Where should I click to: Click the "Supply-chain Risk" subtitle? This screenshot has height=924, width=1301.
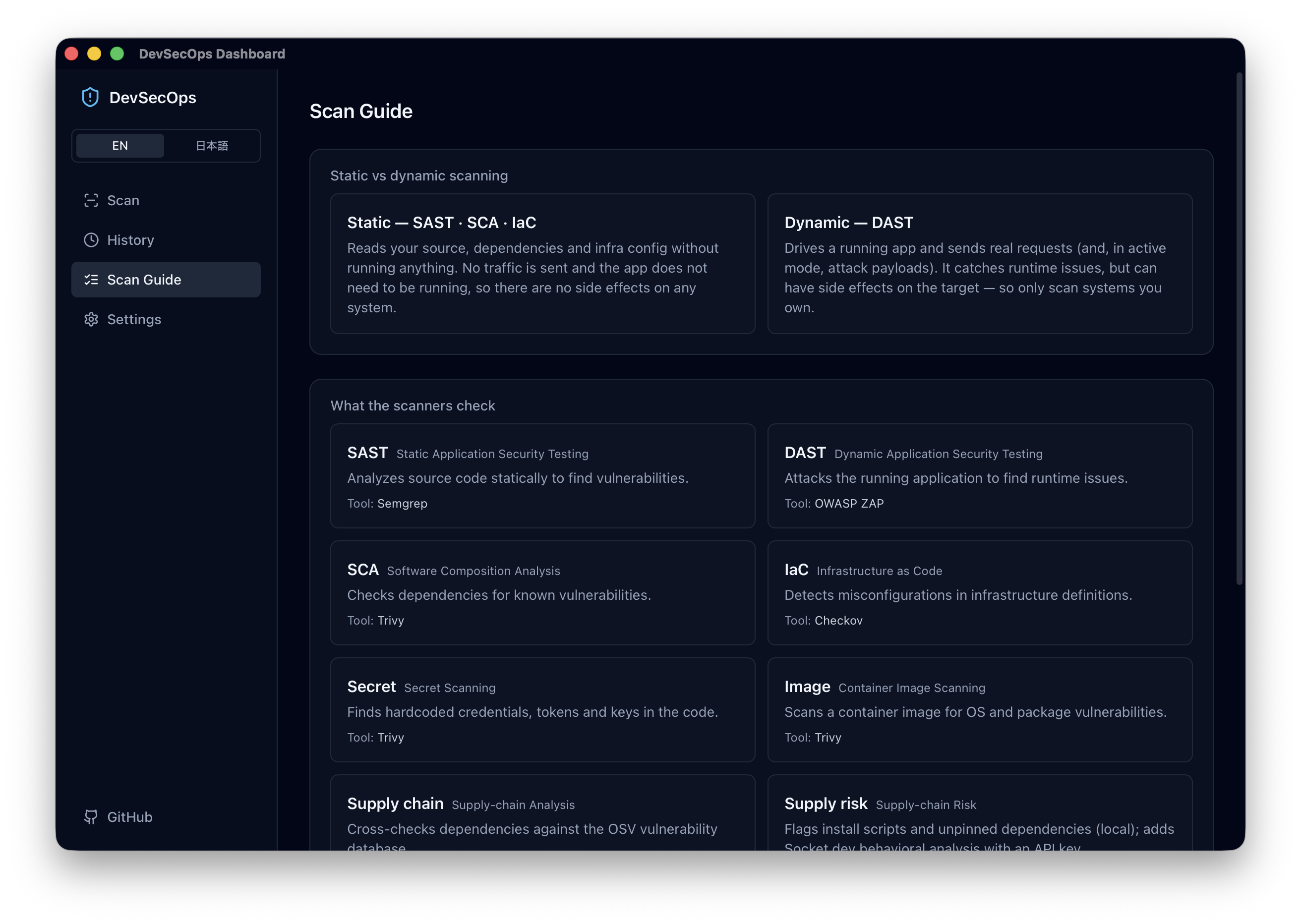(926, 805)
